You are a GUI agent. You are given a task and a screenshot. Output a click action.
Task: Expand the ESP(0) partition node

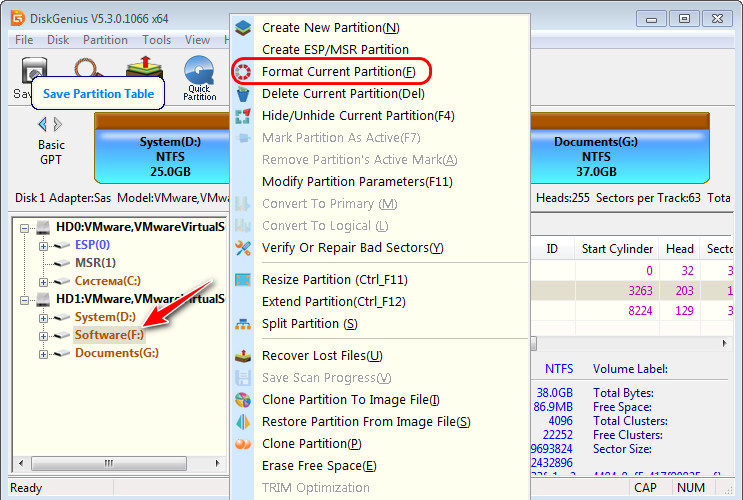pyautogui.click(x=43, y=246)
